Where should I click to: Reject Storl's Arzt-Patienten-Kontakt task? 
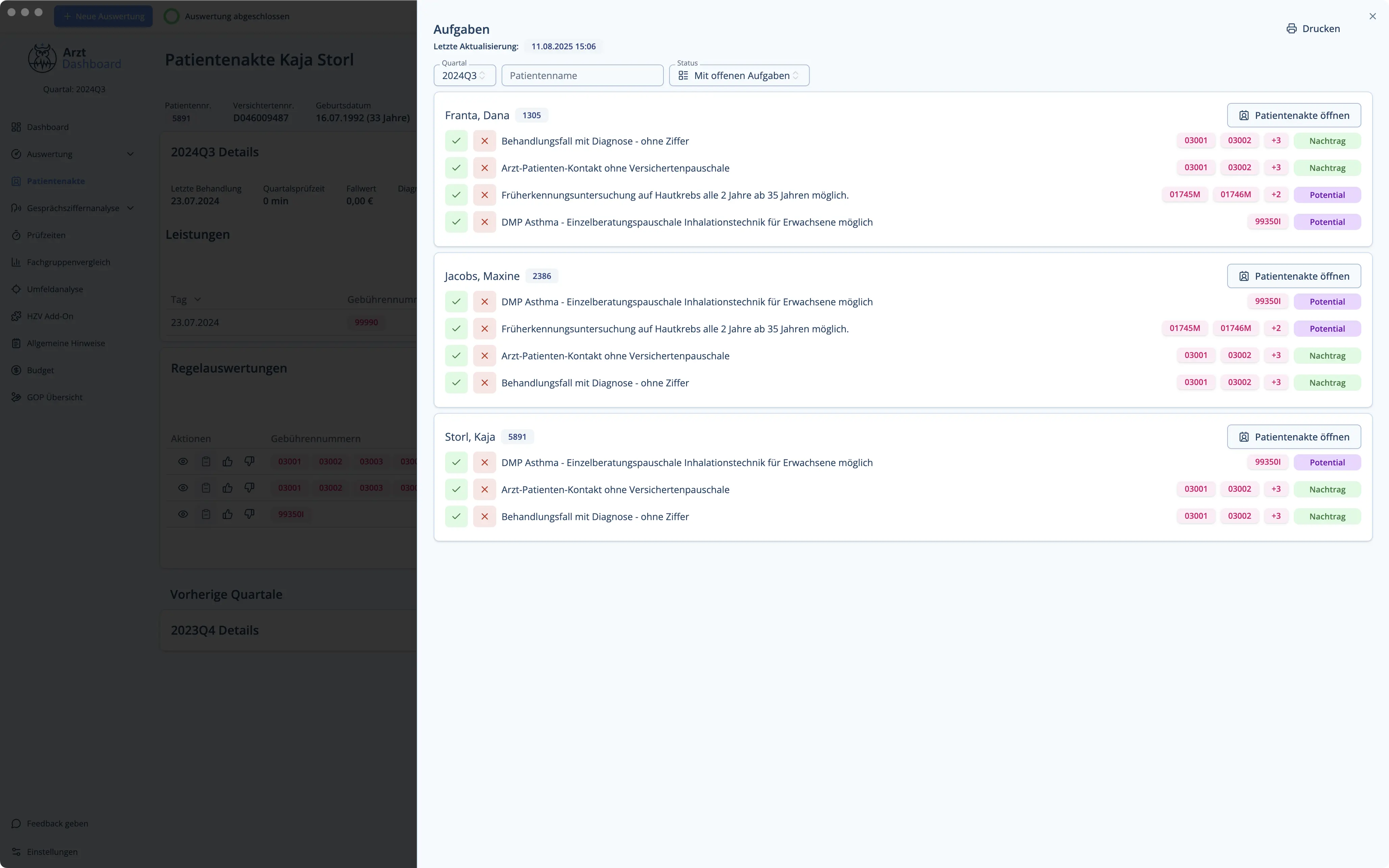pos(484,489)
